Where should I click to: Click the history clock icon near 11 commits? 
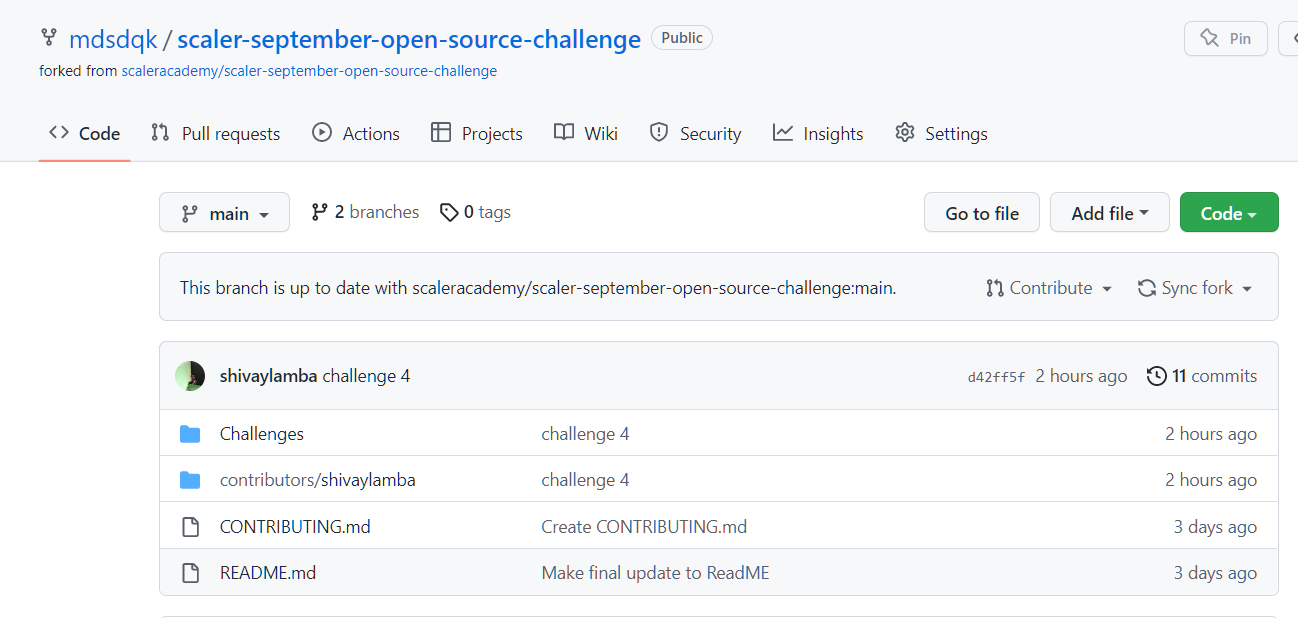(x=1158, y=375)
